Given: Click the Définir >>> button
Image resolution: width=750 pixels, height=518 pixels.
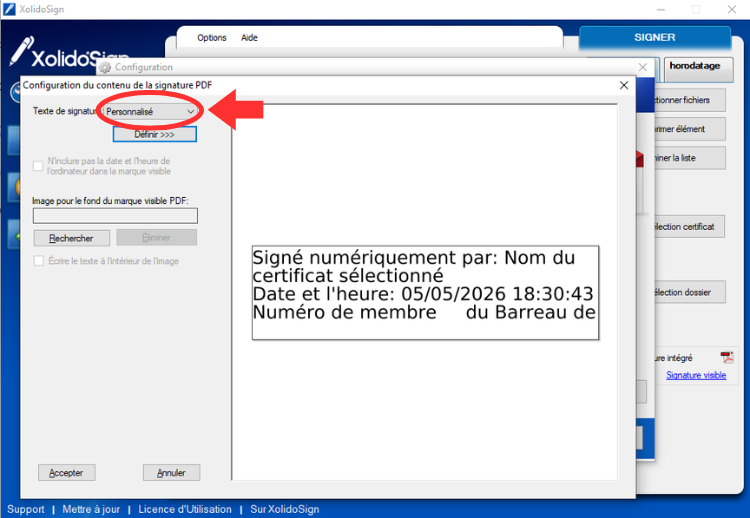Looking at the screenshot, I should [154, 134].
